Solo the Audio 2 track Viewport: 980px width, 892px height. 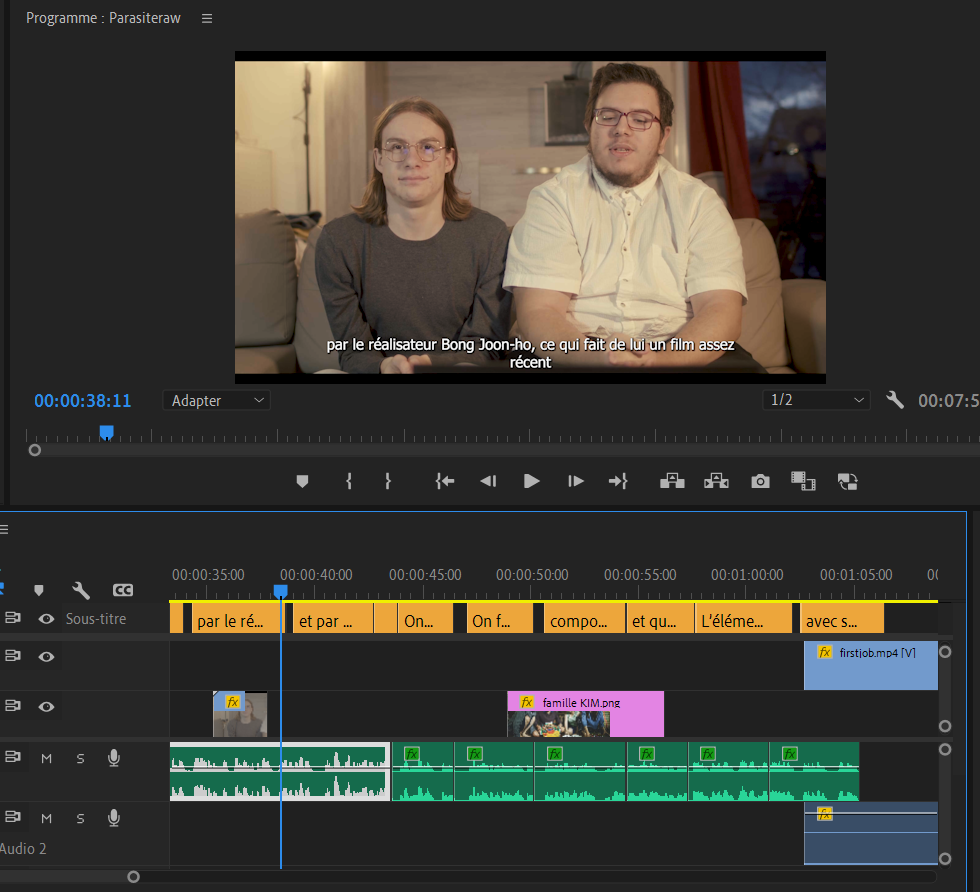click(x=80, y=819)
